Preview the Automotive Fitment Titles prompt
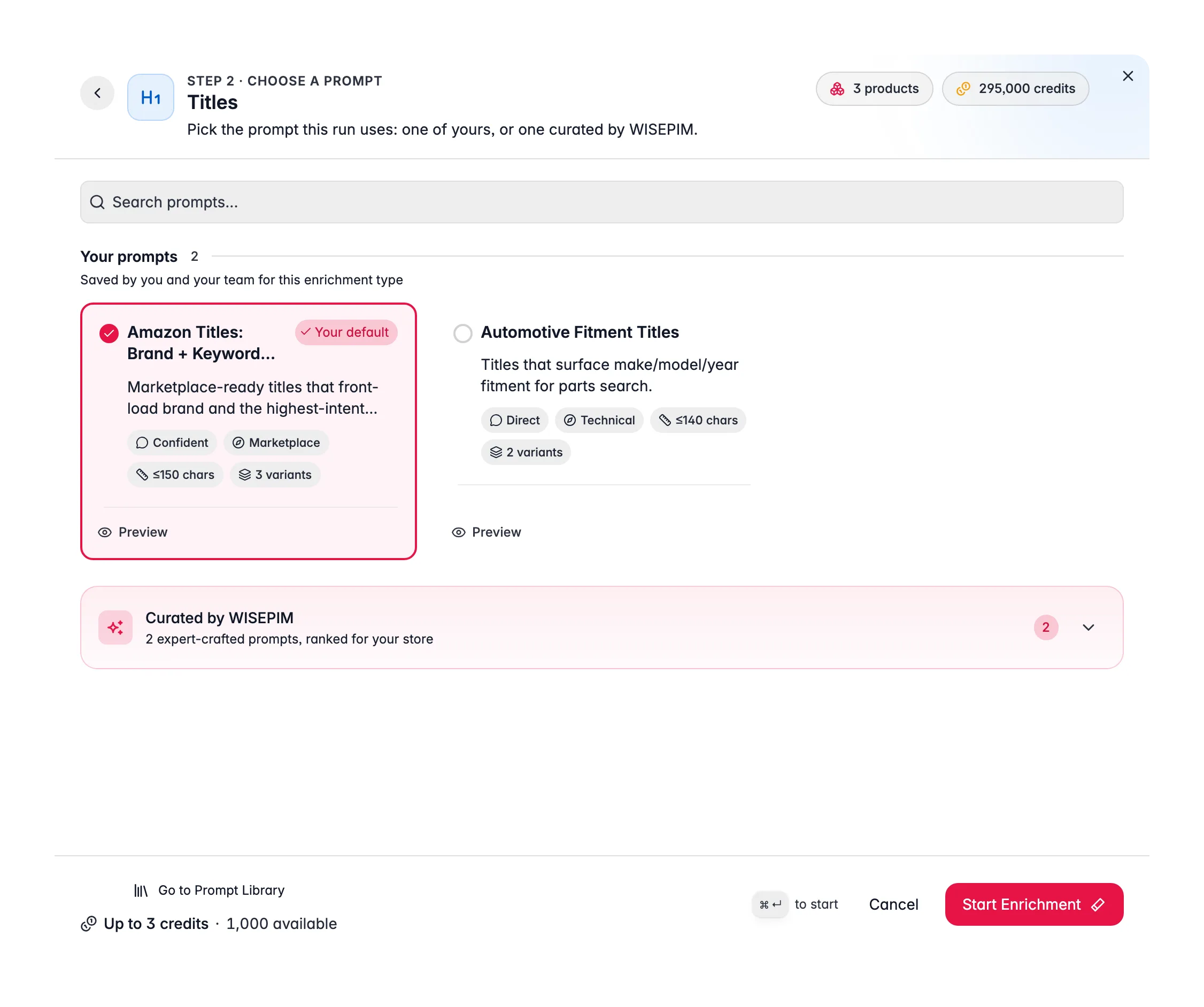The width and height of the screenshot is (1204, 1007). coord(486,532)
